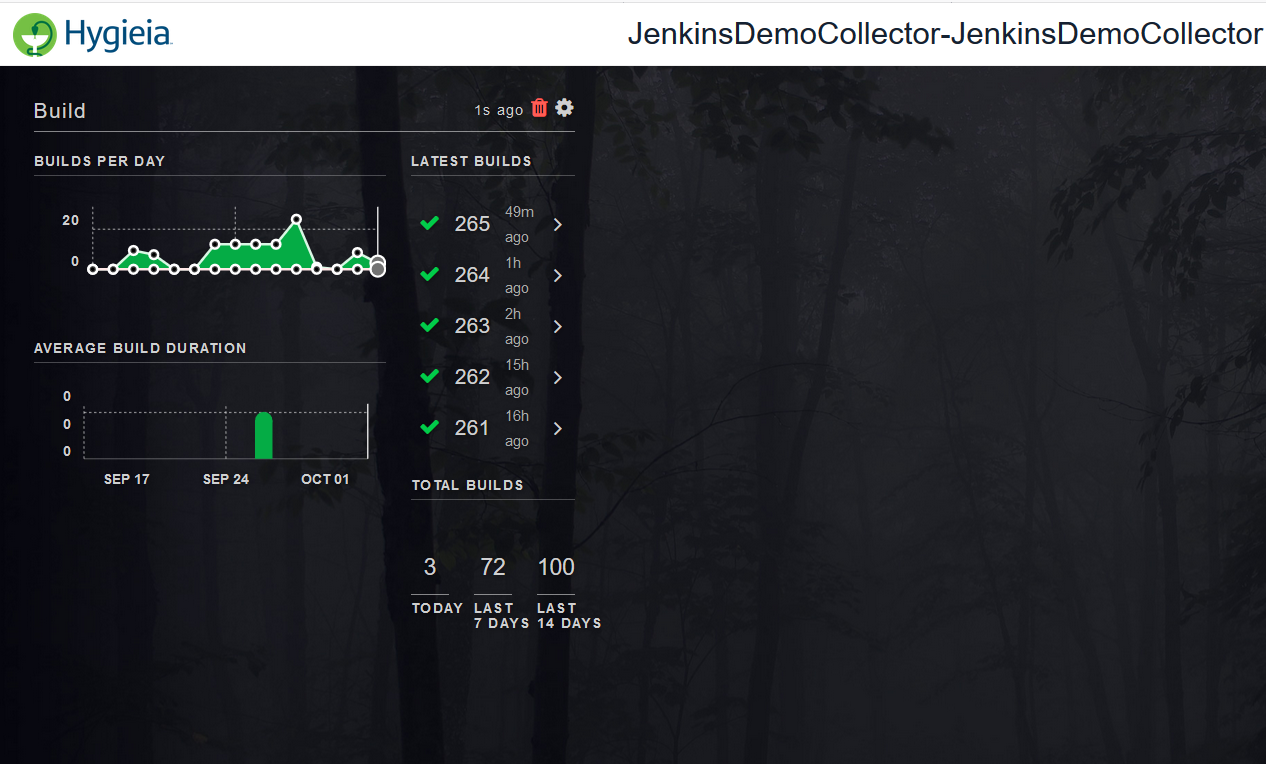Click green checkmark for build 262
1266x764 pixels.
click(430, 376)
